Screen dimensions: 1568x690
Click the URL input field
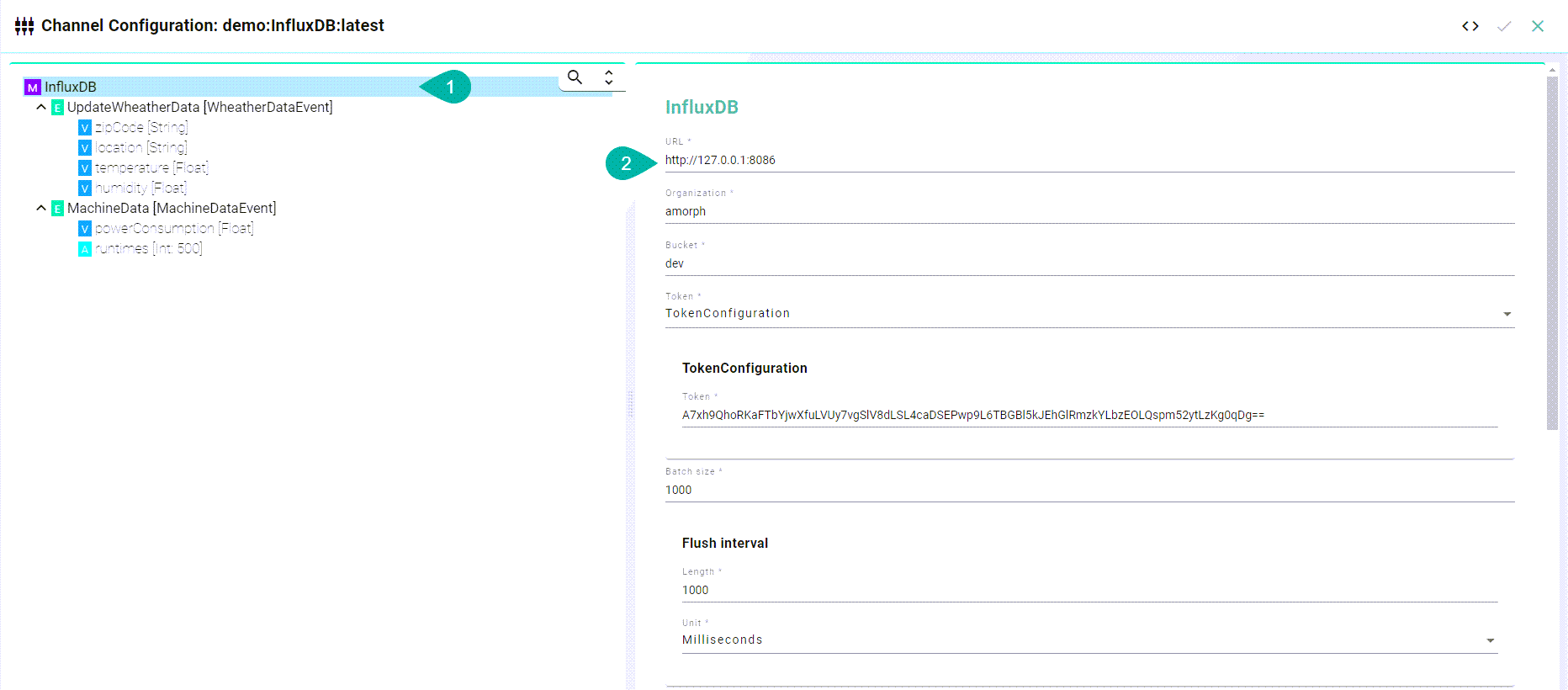[1089, 161]
